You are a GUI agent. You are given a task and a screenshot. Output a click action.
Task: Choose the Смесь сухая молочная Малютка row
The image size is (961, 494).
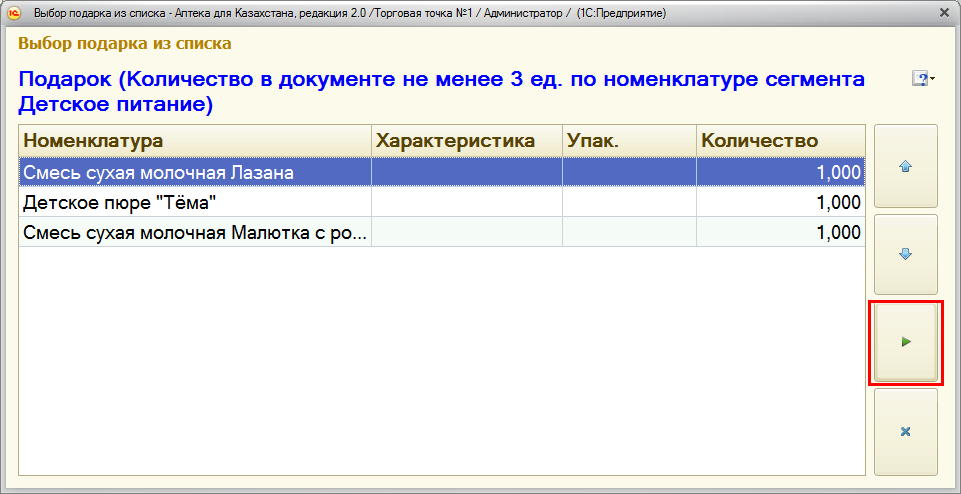(x=195, y=232)
